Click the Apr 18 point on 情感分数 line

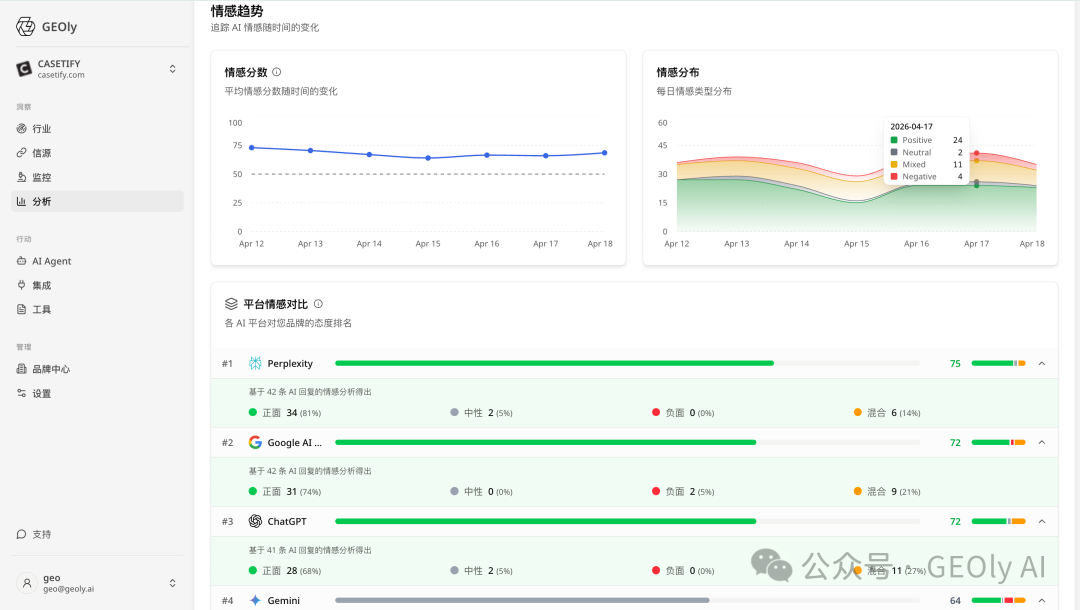(x=605, y=153)
